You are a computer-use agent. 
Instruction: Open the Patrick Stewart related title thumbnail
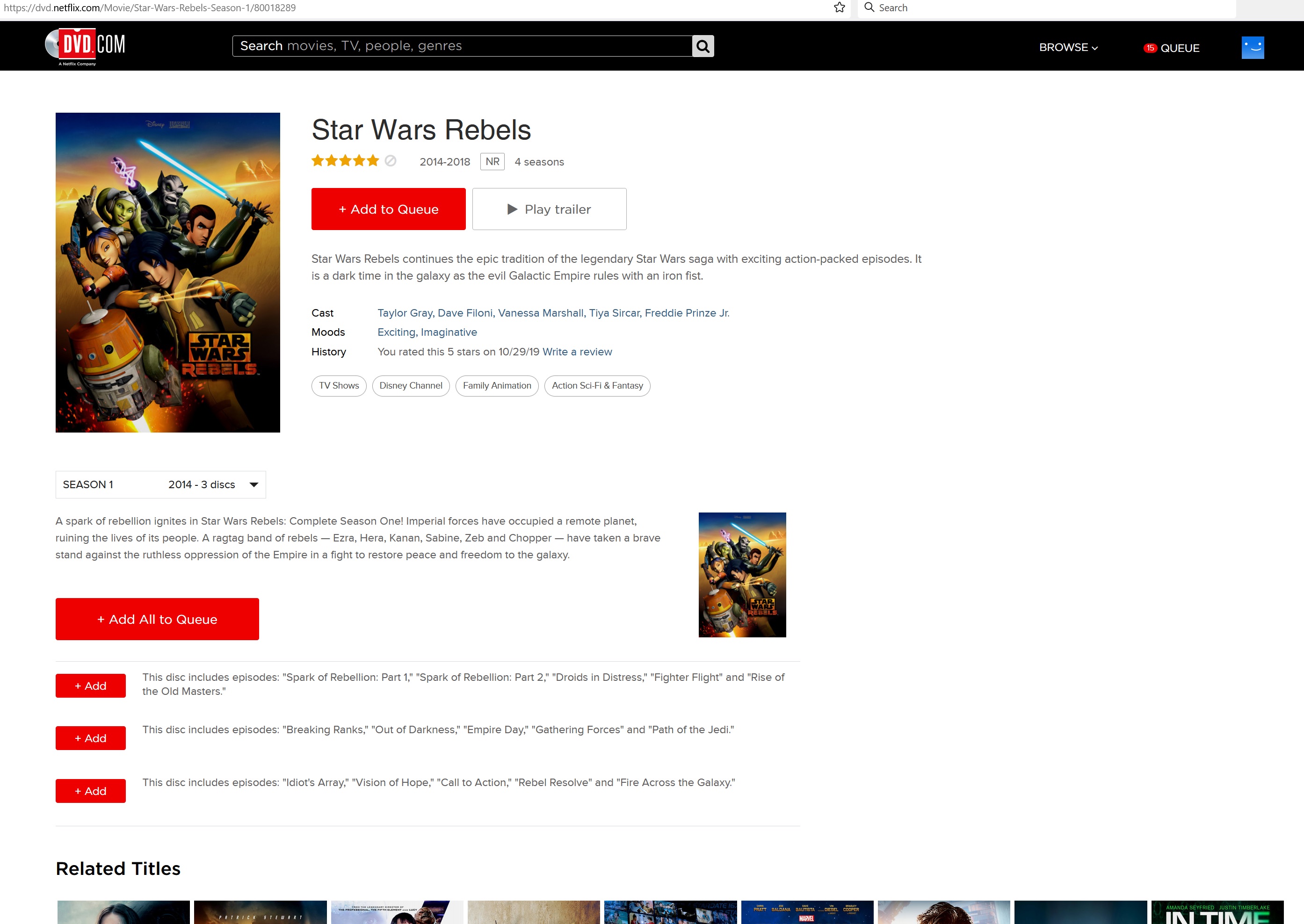click(x=260, y=912)
